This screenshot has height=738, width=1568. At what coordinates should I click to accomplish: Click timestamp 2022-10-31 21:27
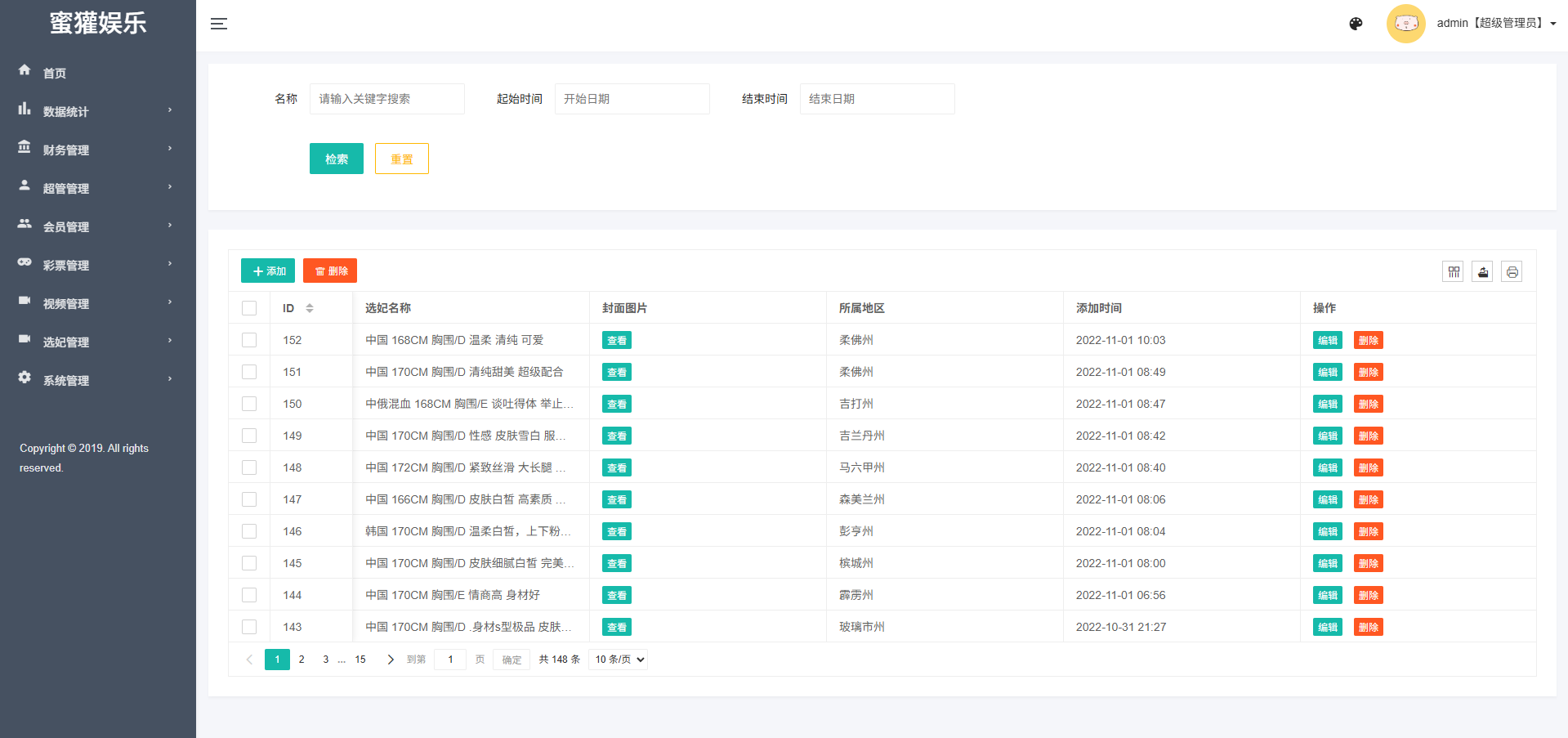[x=1121, y=627]
